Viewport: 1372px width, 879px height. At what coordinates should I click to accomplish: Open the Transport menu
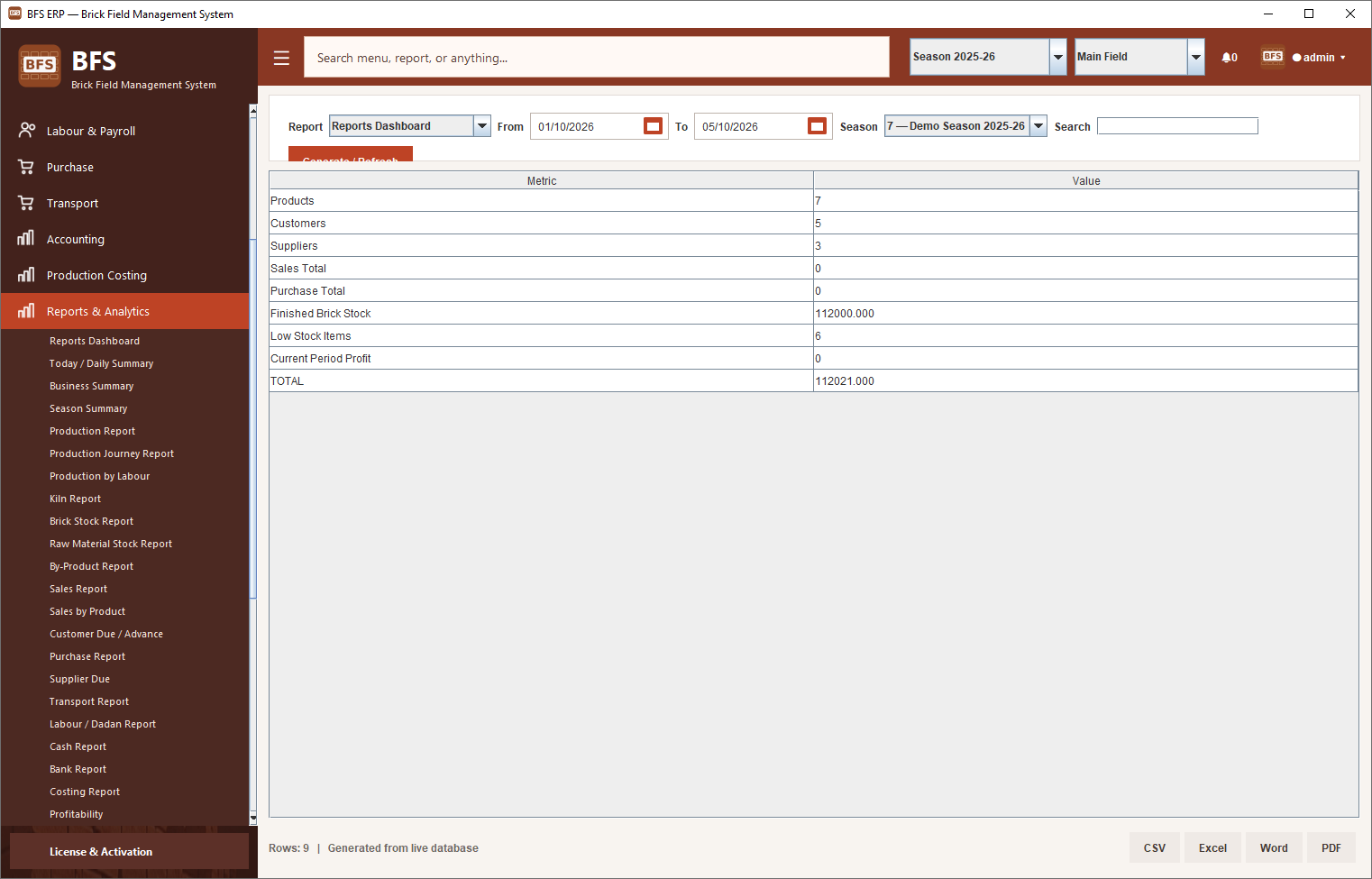pos(124,203)
